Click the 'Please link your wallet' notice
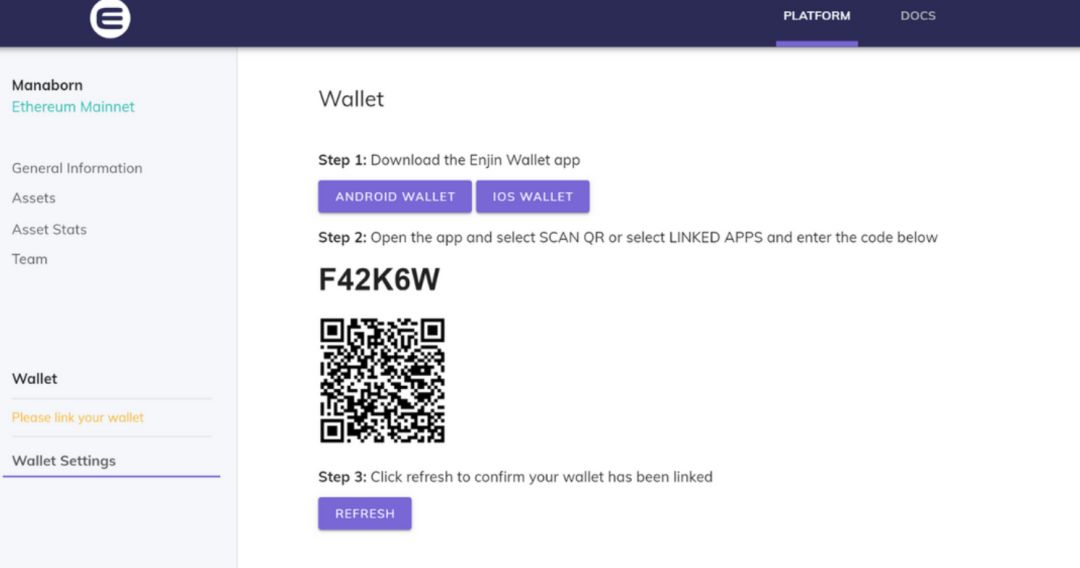Image resolution: width=1080 pixels, height=568 pixels. pyautogui.click(x=78, y=417)
